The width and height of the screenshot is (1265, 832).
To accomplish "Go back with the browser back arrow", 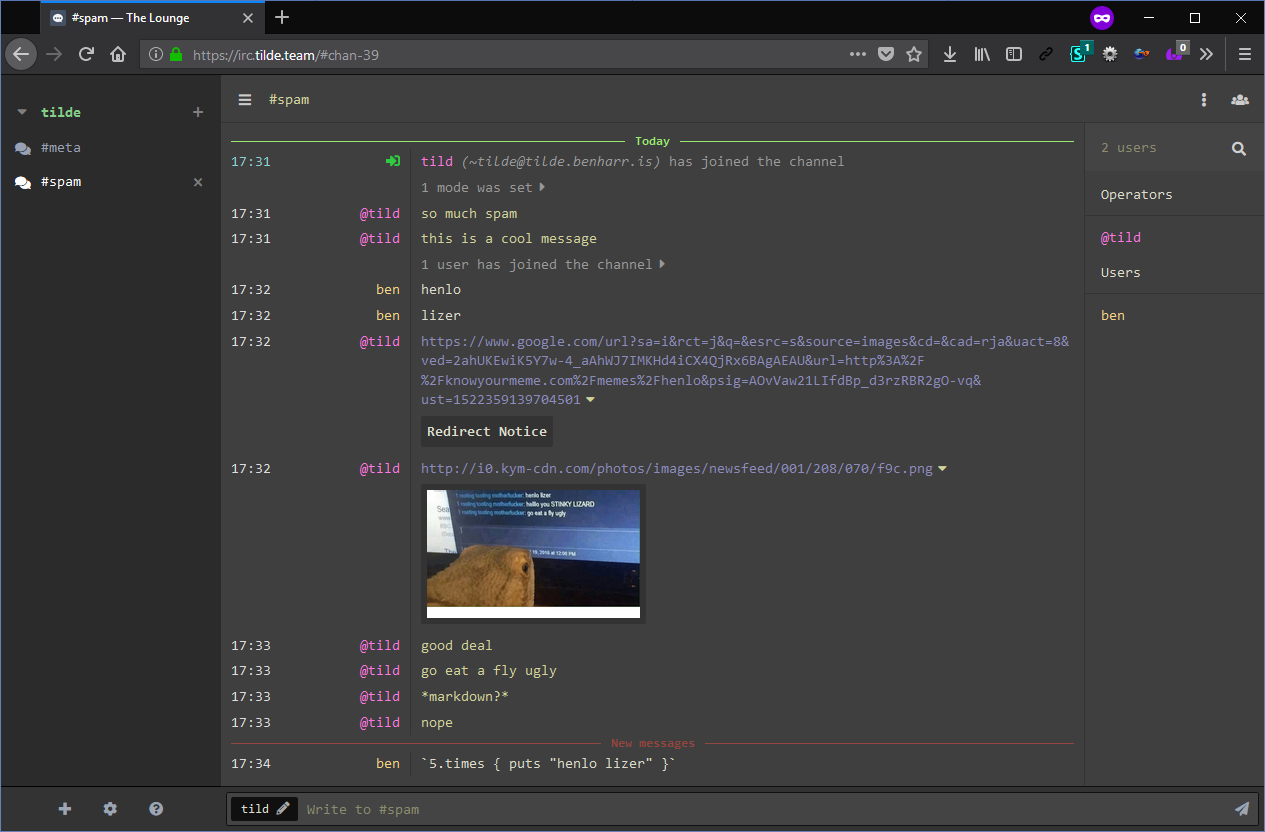I will [x=21, y=54].
